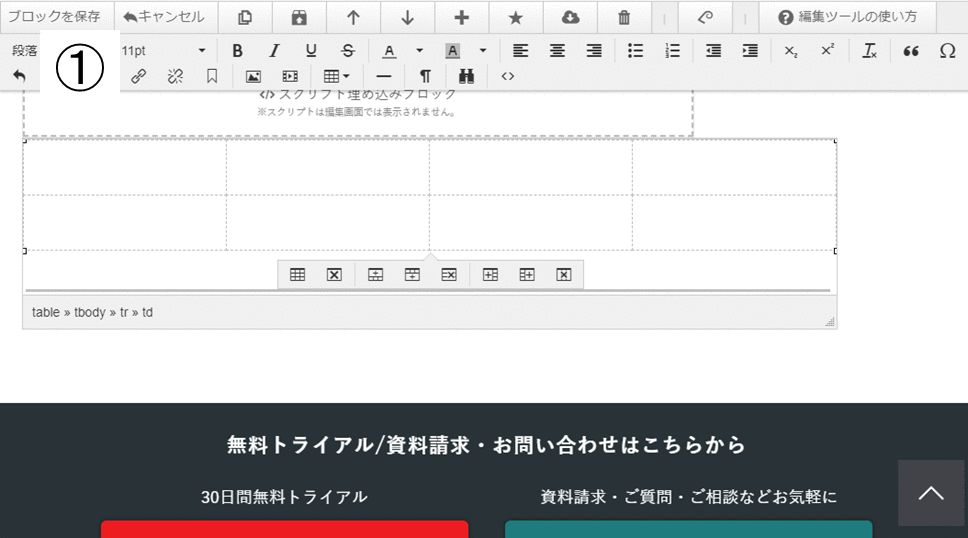Decrease the indent
This screenshot has height=538, width=968.
point(713,51)
